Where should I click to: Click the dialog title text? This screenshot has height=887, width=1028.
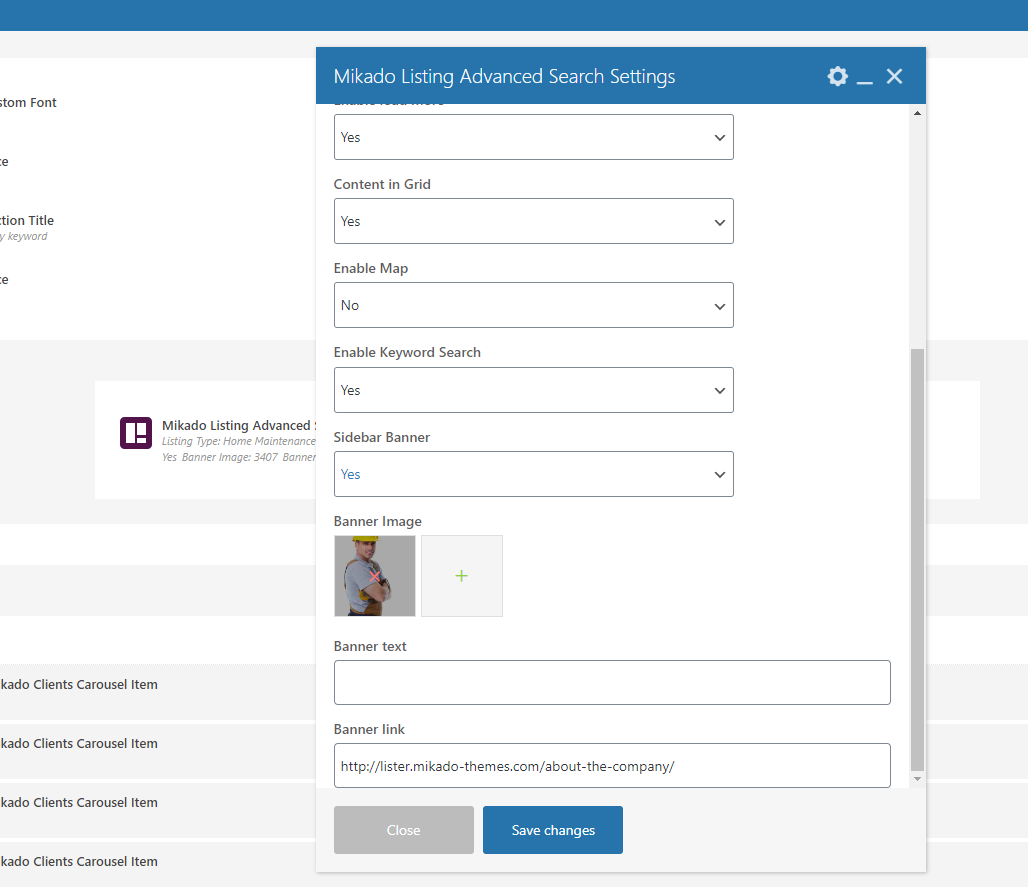coord(504,77)
